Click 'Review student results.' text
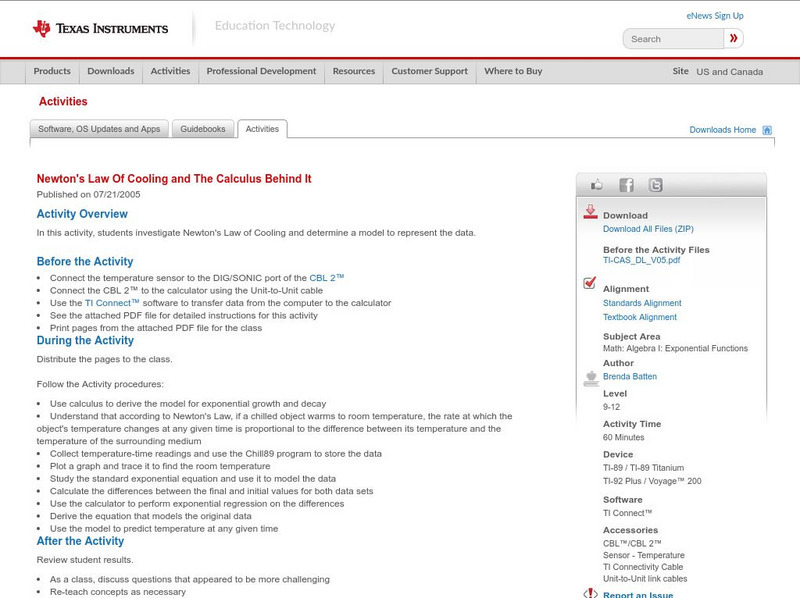800x598 pixels. 85,560
